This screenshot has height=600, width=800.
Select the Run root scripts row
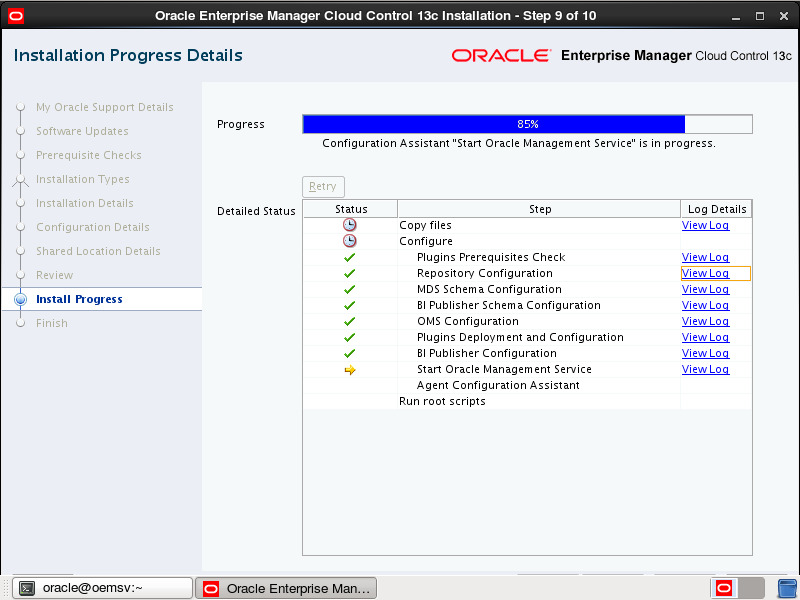pyautogui.click(x=527, y=401)
